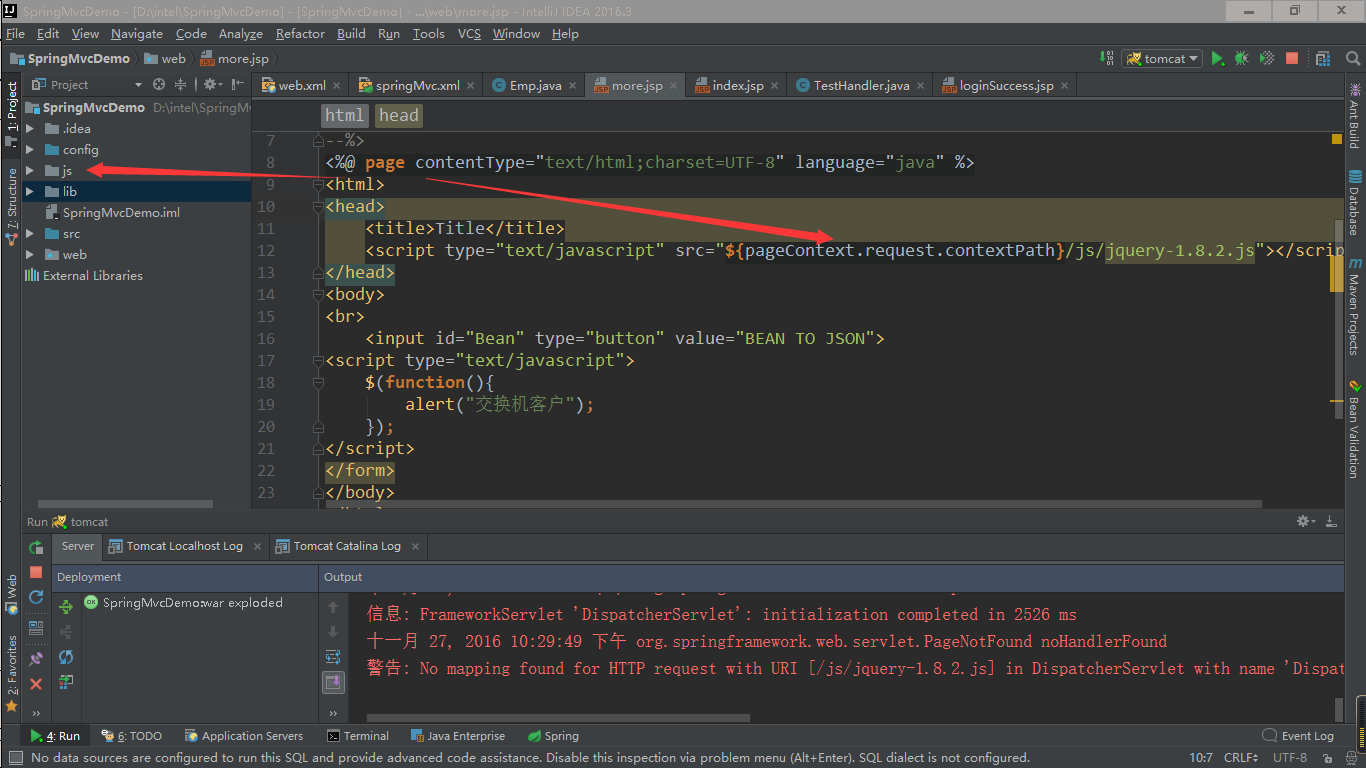The height and width of the screenshot is (768, 1366).
Task: Run tomcat with coverage icon
Action: click(1267, 59)
